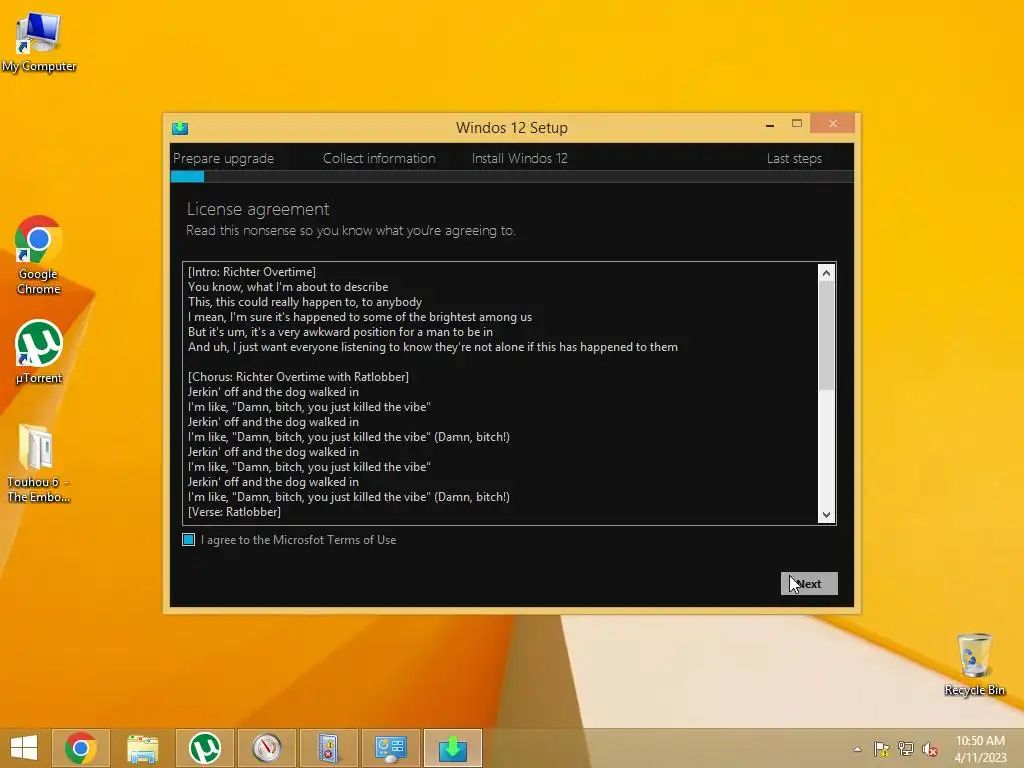Click the '[Chorus: Richter Overtime with Ratlobber]' line
This screenshot has height=768, width=1024.
pyautogui.click(x=298, y=377)
